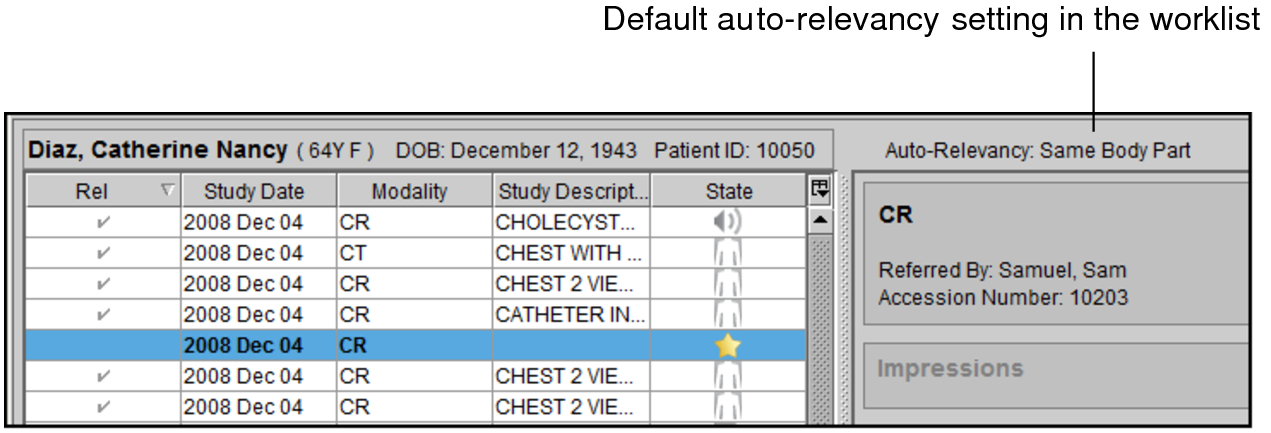
Task: Sort by Modality column header
Action: tap(415, 190)
